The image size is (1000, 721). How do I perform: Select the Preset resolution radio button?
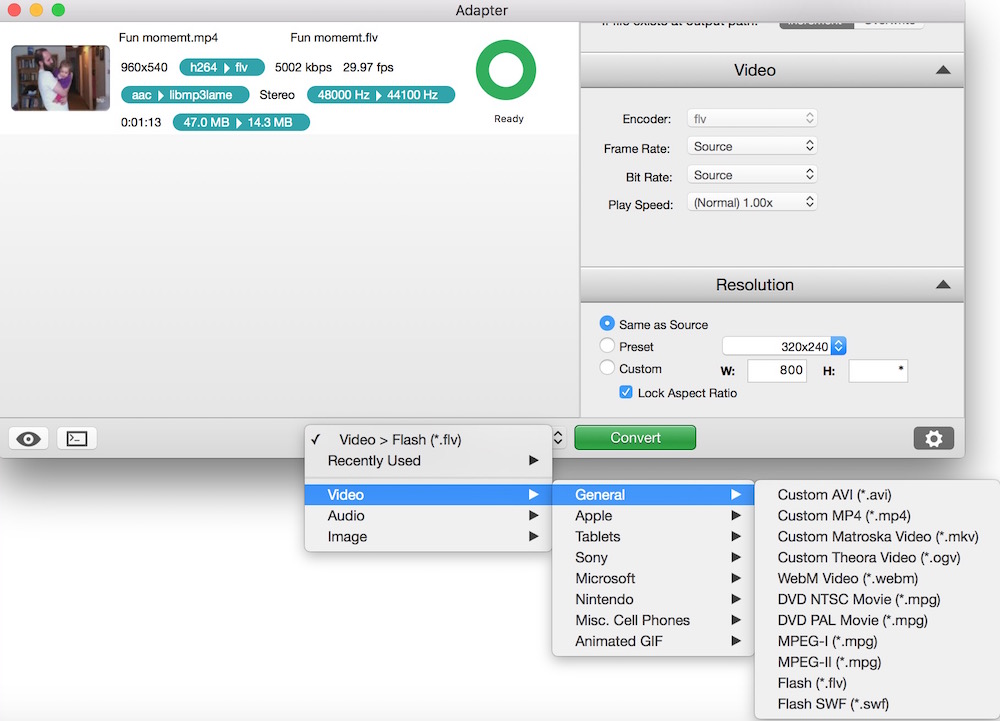607,346
